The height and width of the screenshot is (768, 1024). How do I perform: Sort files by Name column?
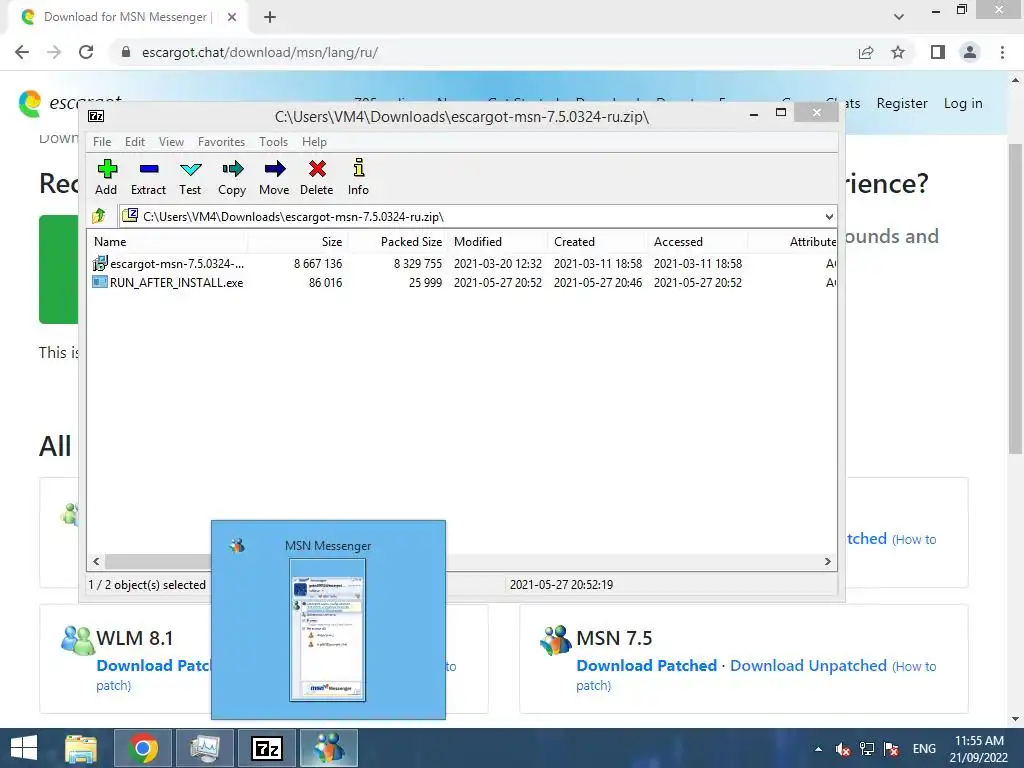168,242
